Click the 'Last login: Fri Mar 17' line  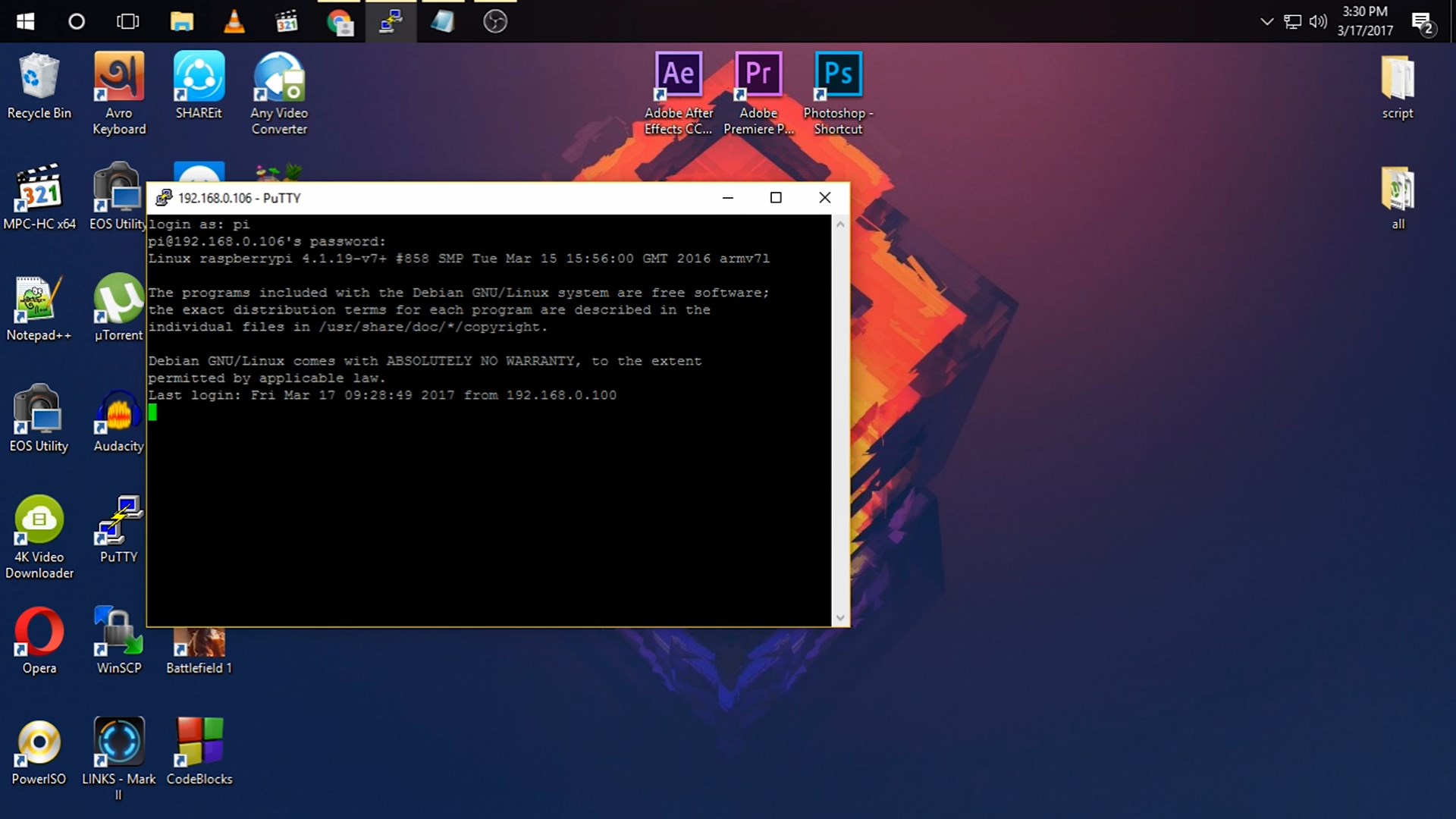pyautogui.click(x=382, y=395)
